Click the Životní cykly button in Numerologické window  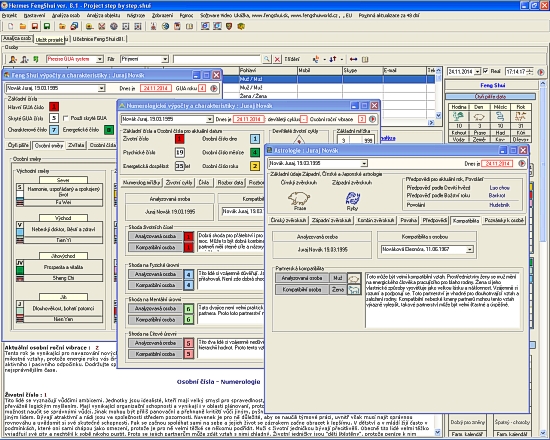pos(179,182)
